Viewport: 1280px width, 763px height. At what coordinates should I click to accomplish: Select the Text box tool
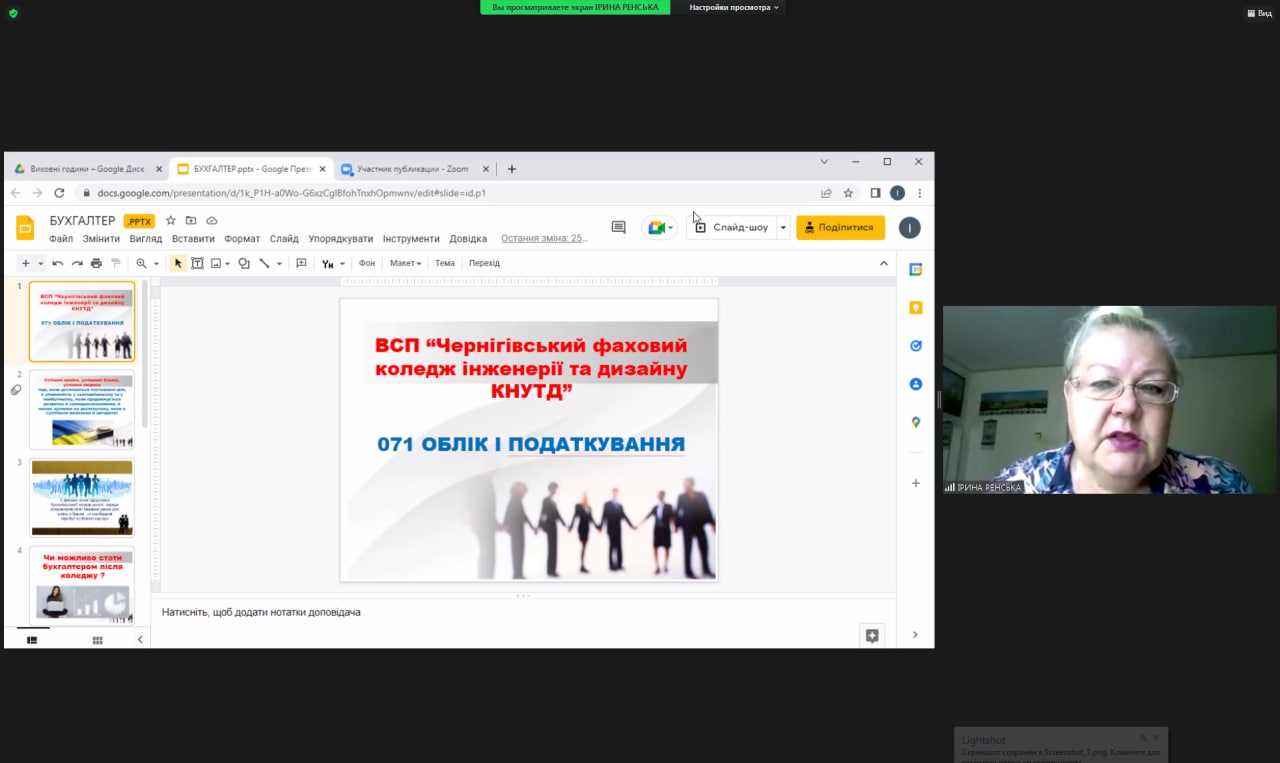(197, 264)
